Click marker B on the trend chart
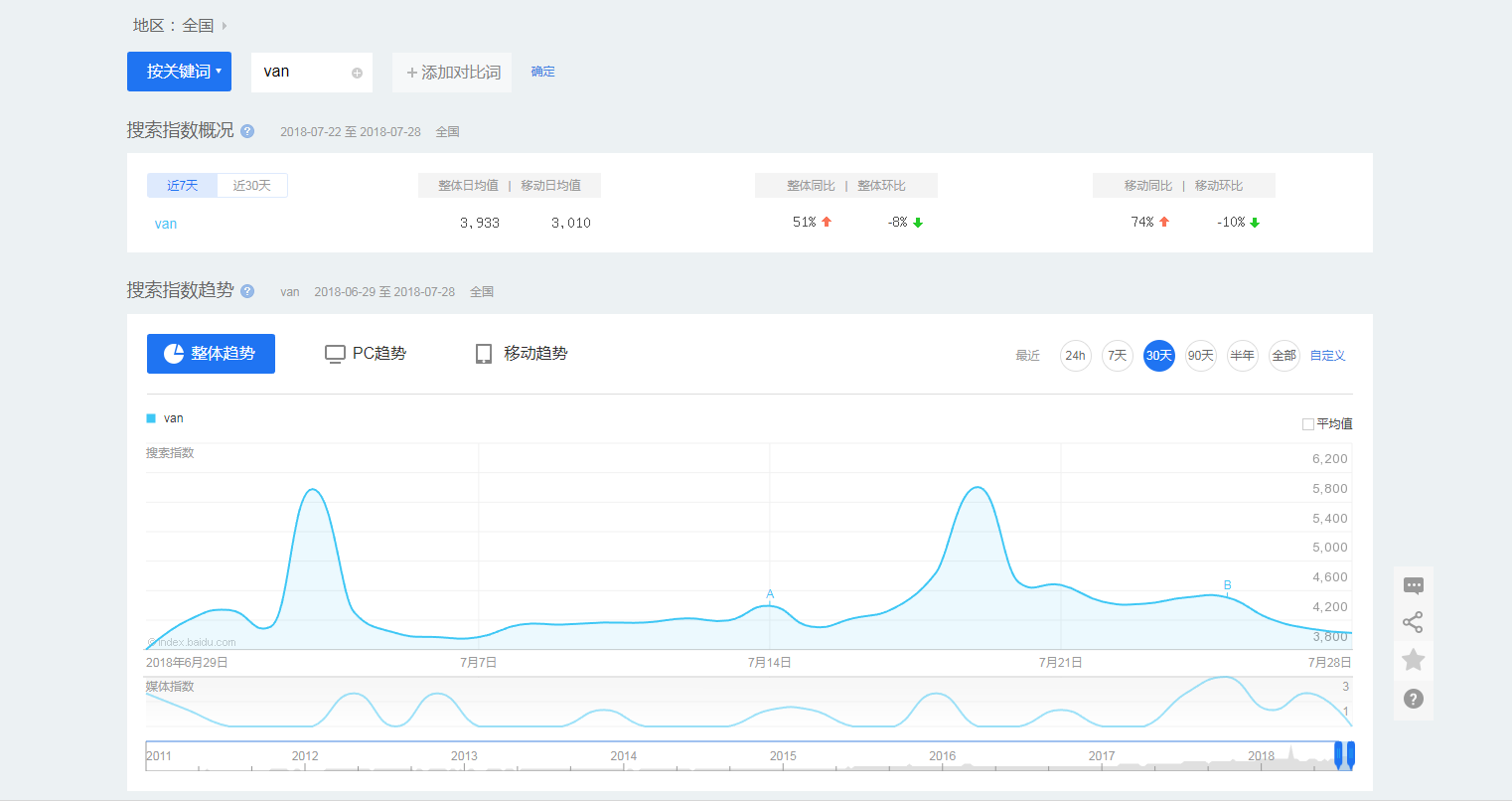 click(1226, 584)
